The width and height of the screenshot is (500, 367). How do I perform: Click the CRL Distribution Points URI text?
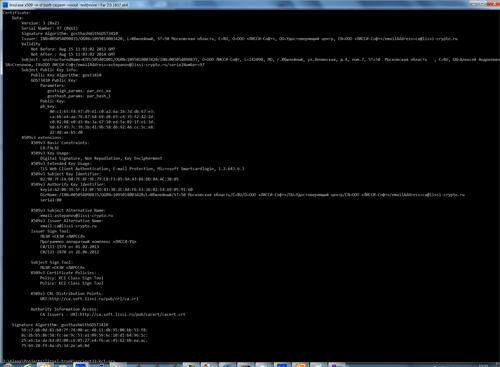click(89, 299)
